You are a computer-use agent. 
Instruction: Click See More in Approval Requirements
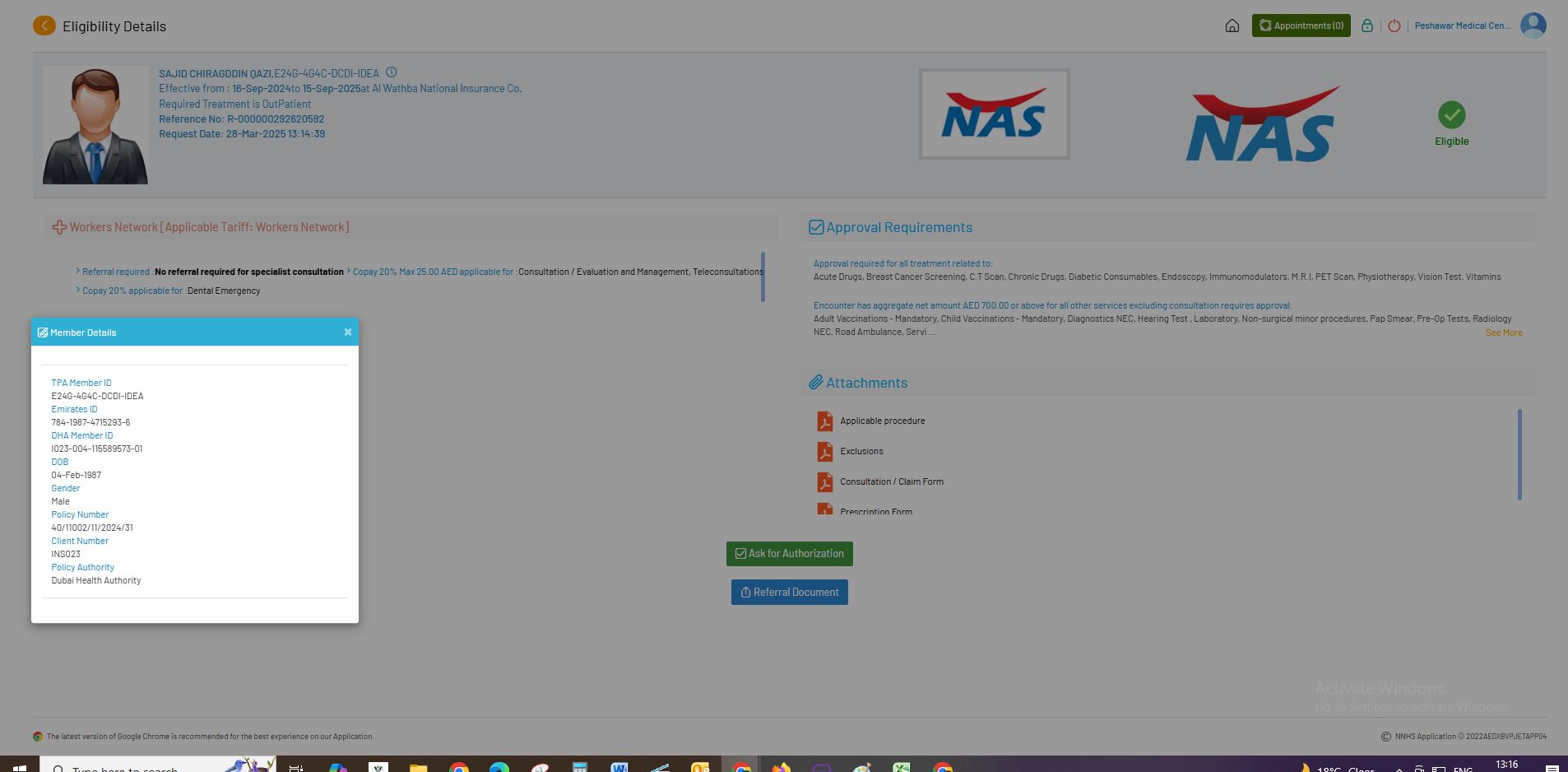[x=1504, y=333]
